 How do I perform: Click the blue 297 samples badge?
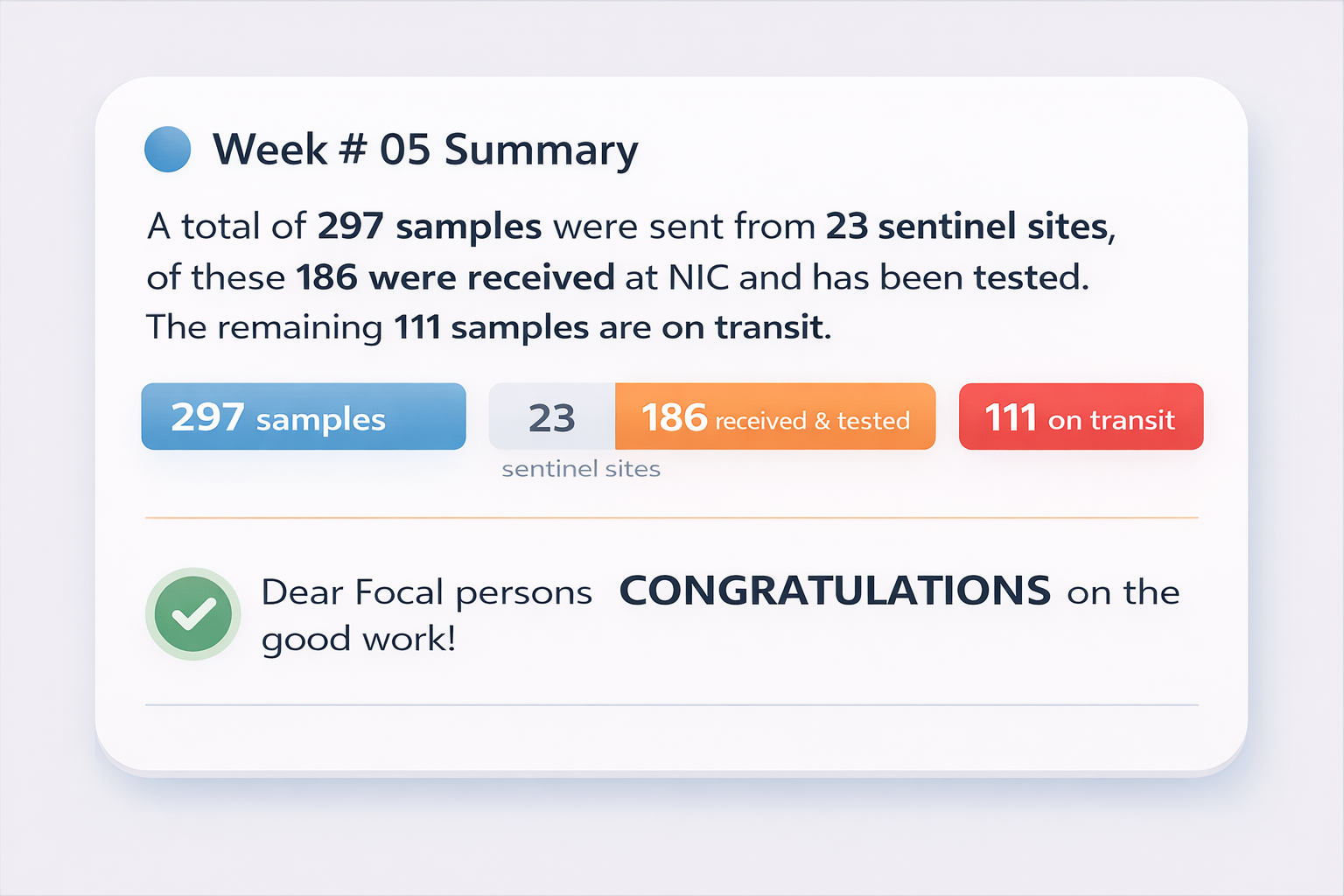pyautogui.click(x=303, y=416)
